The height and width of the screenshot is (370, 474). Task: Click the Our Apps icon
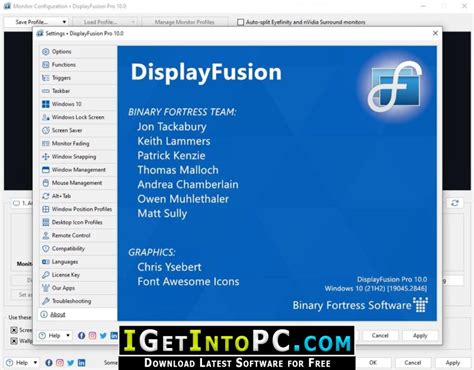point(46,288)
